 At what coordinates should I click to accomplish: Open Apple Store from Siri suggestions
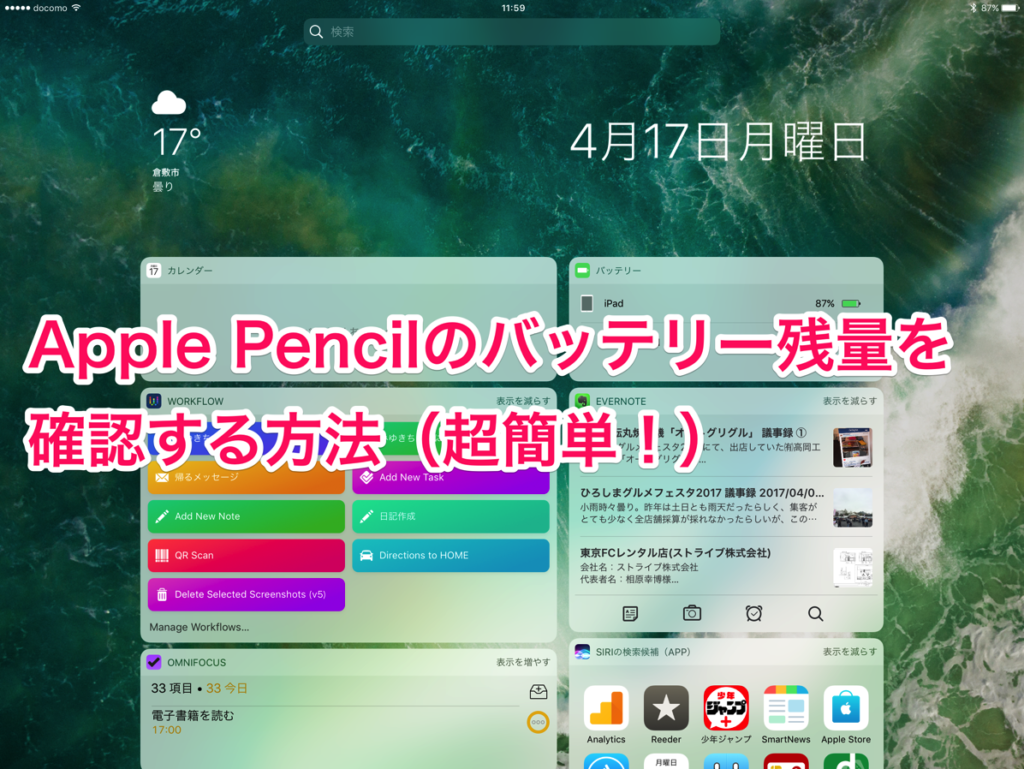[845, 712]
